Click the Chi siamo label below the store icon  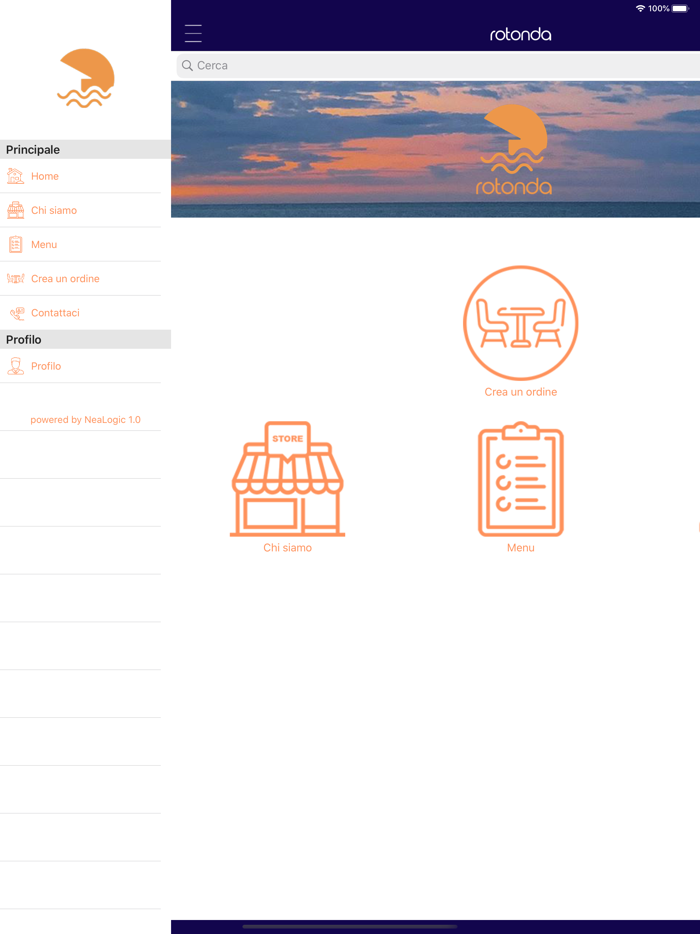coord(288,548)
